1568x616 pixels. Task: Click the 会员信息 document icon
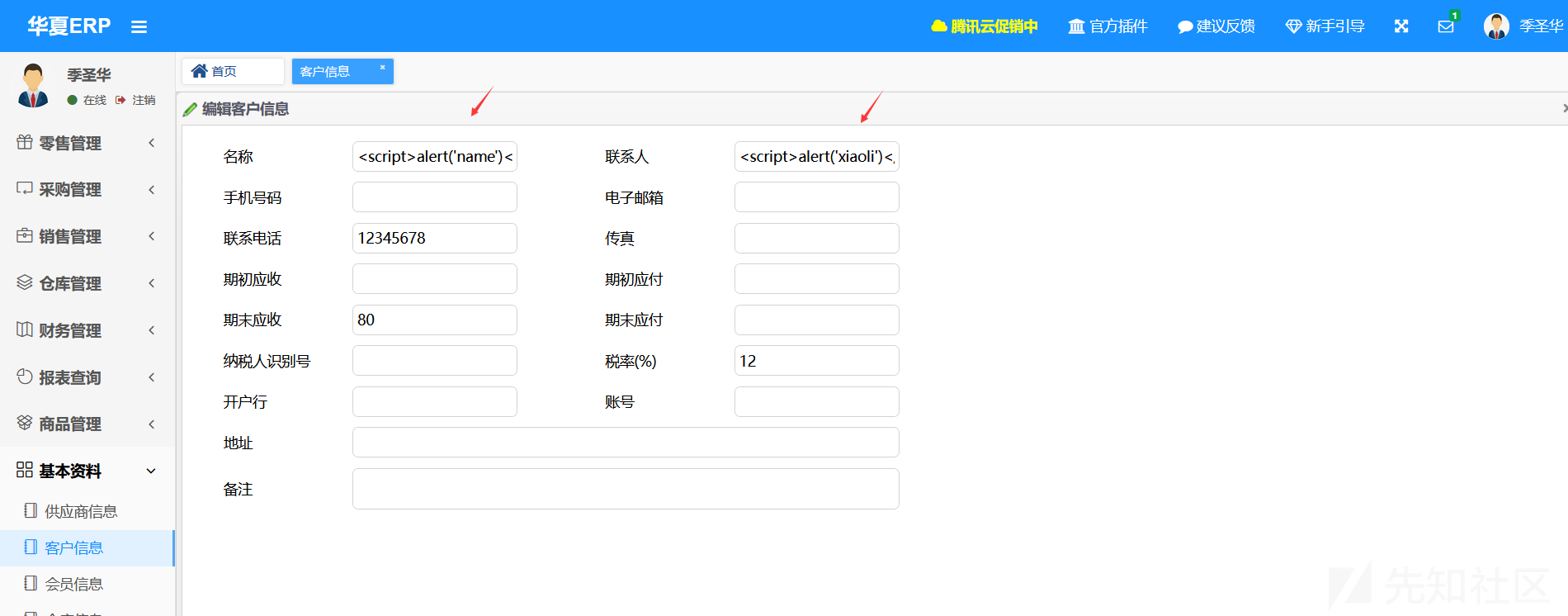[31, 583]
